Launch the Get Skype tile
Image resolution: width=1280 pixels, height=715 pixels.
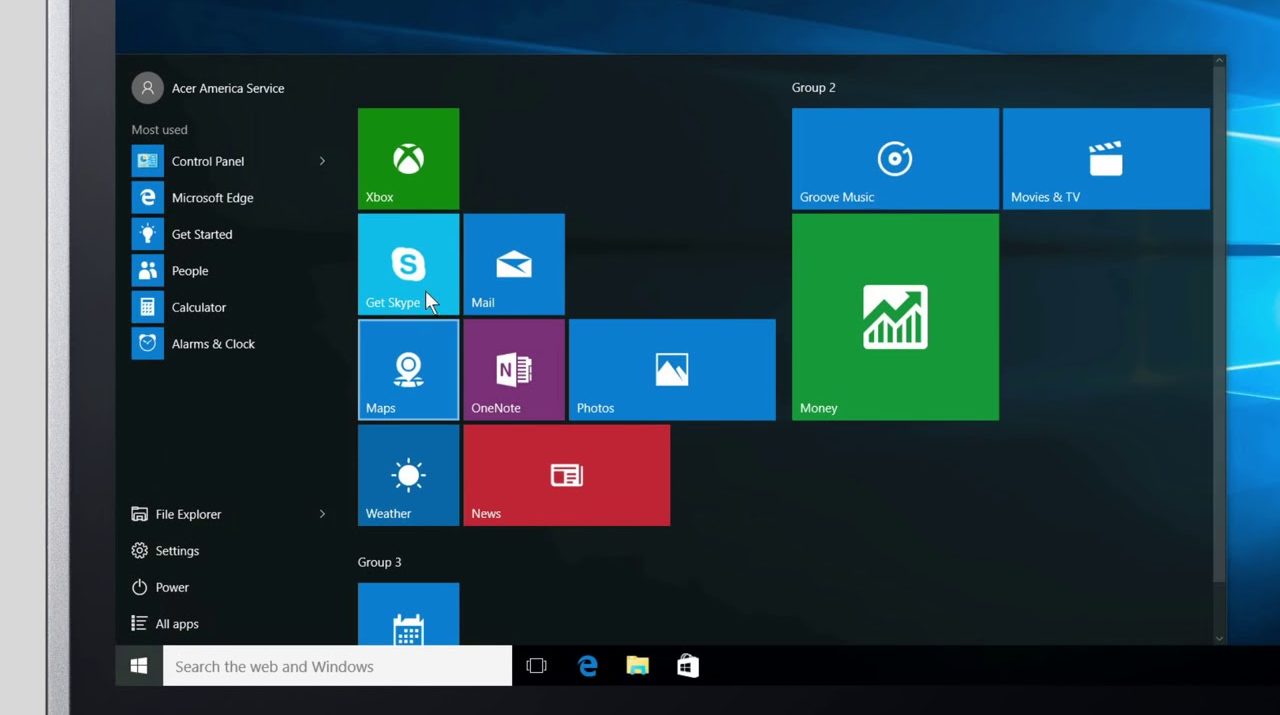click(x=408, y=264)
